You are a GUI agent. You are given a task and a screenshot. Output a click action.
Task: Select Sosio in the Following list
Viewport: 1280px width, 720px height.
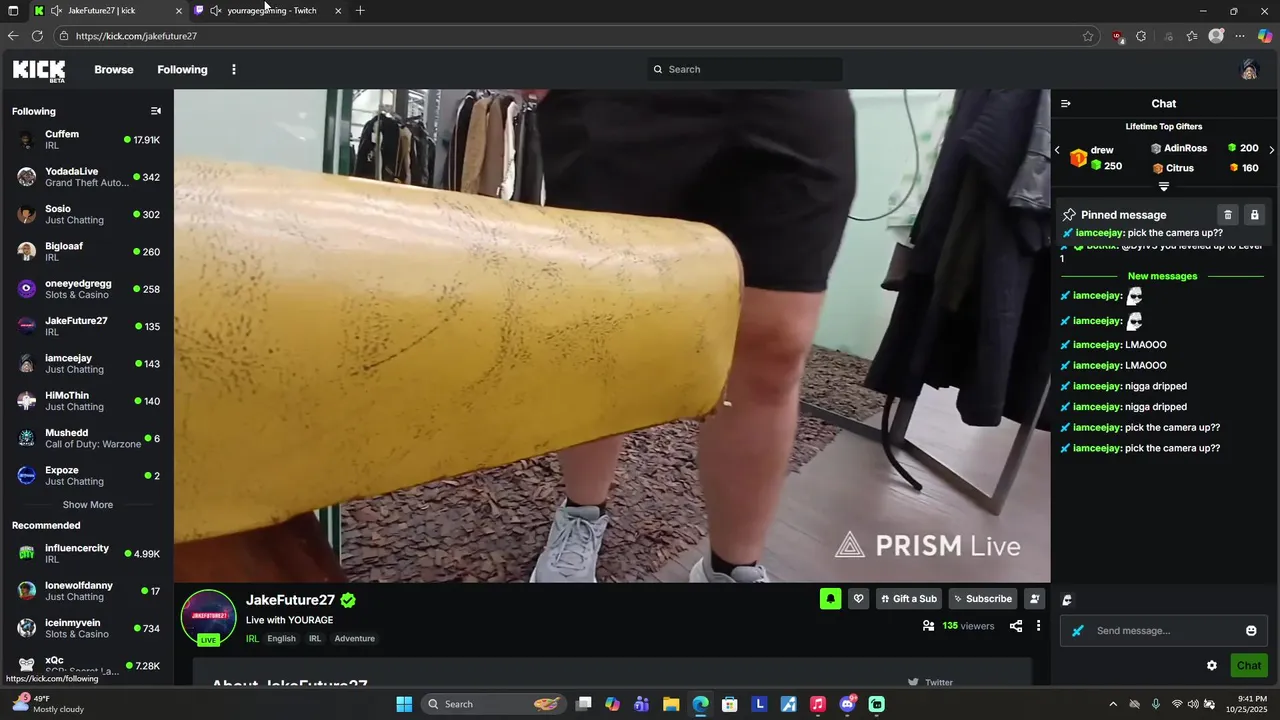pyautogui.click(x=86, y=214)
